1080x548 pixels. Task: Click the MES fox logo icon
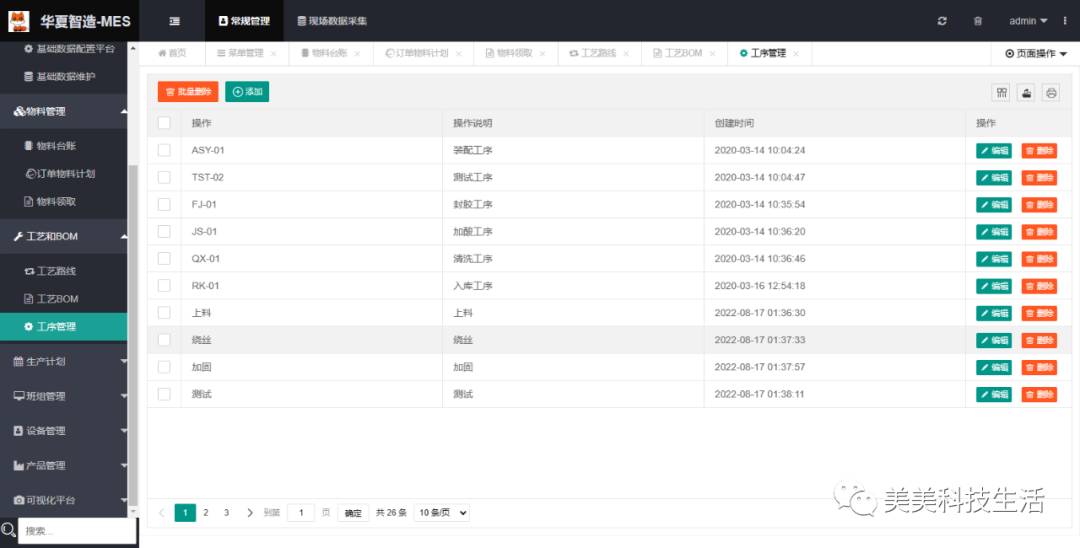19,21
